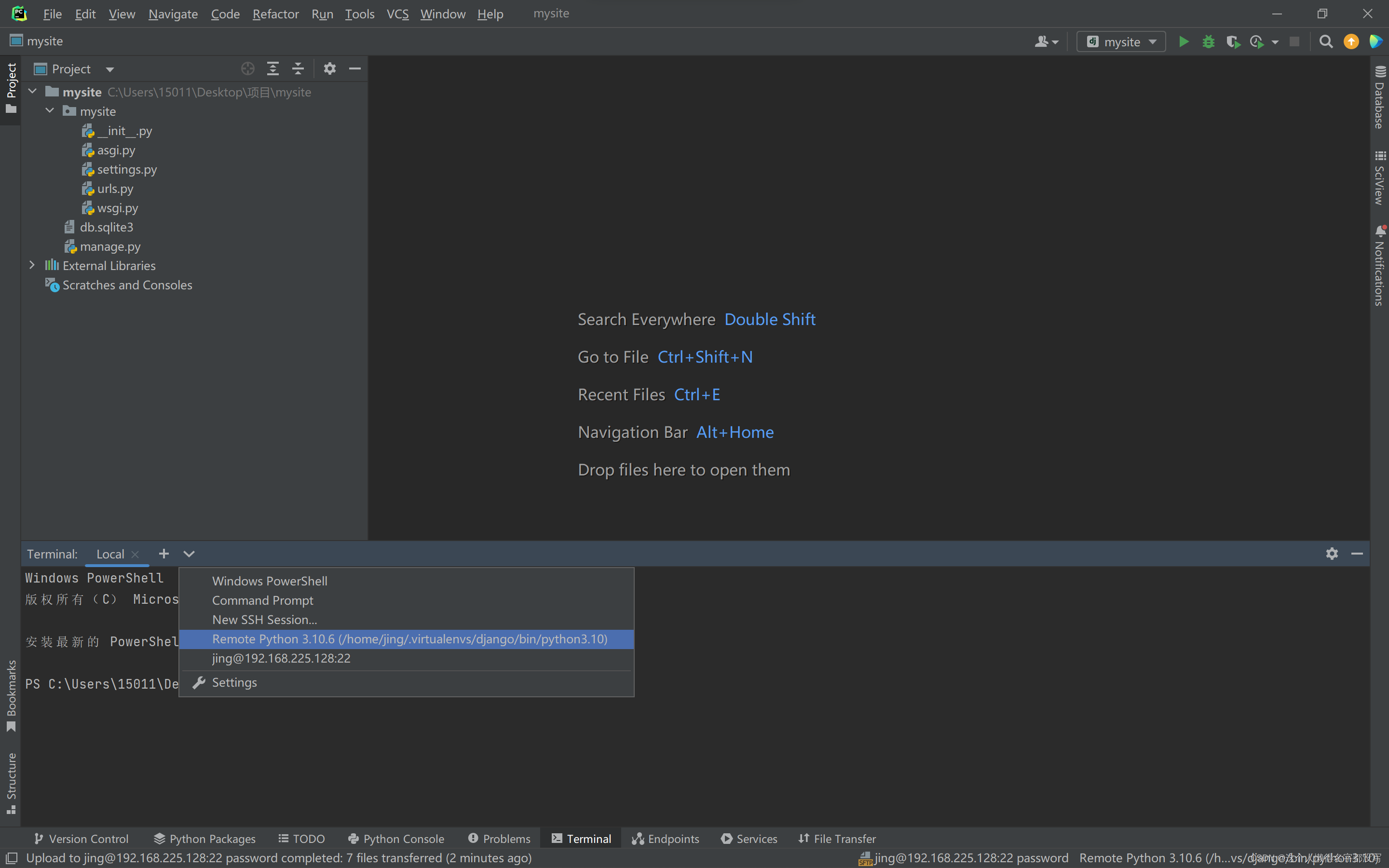Open the Notifications side panel

pos(1379,265)
